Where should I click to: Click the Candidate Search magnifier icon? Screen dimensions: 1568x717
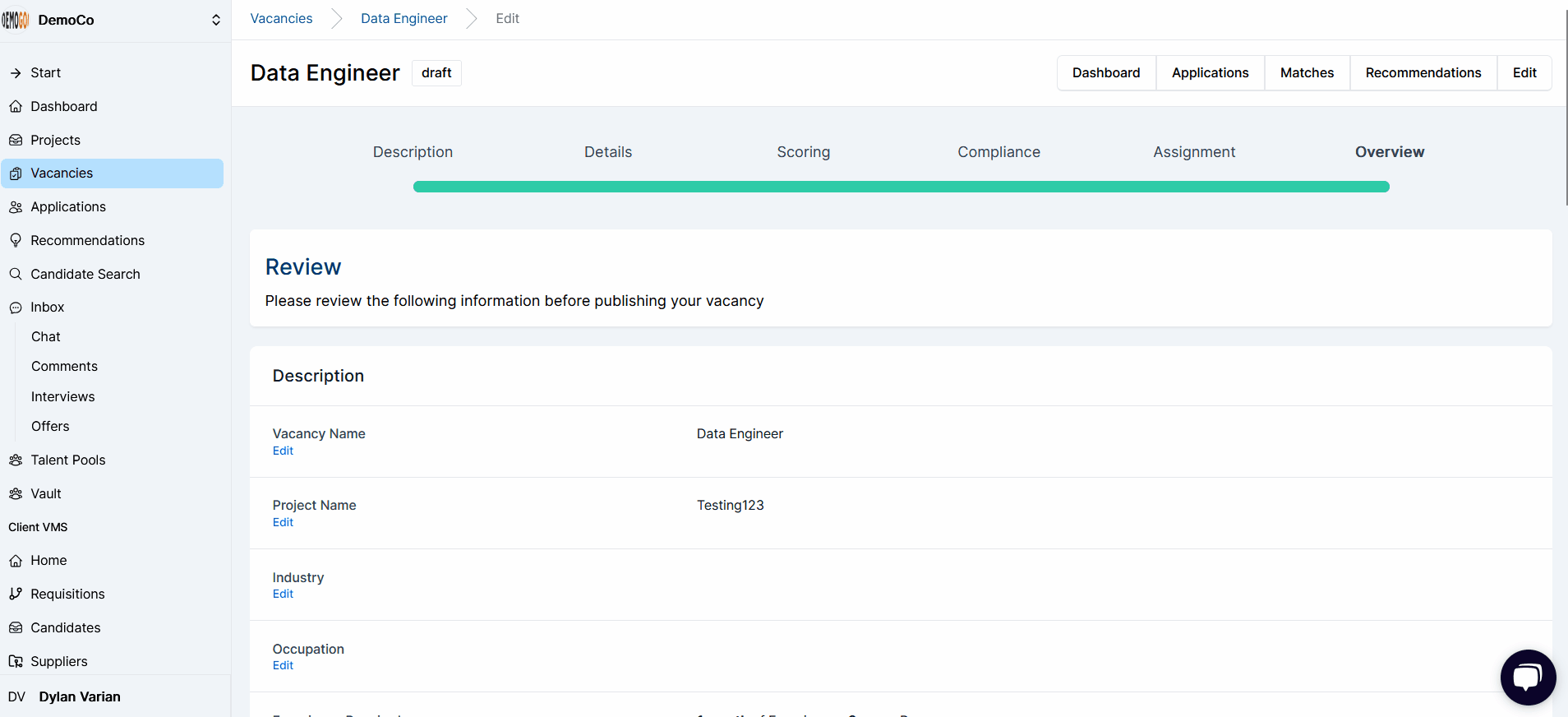[x=16, y=275]
